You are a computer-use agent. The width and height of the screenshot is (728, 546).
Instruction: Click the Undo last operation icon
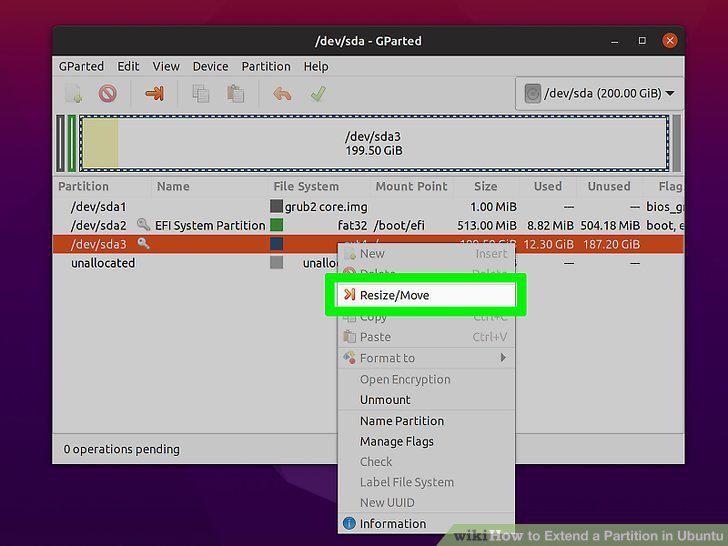[x=282, y=94]
